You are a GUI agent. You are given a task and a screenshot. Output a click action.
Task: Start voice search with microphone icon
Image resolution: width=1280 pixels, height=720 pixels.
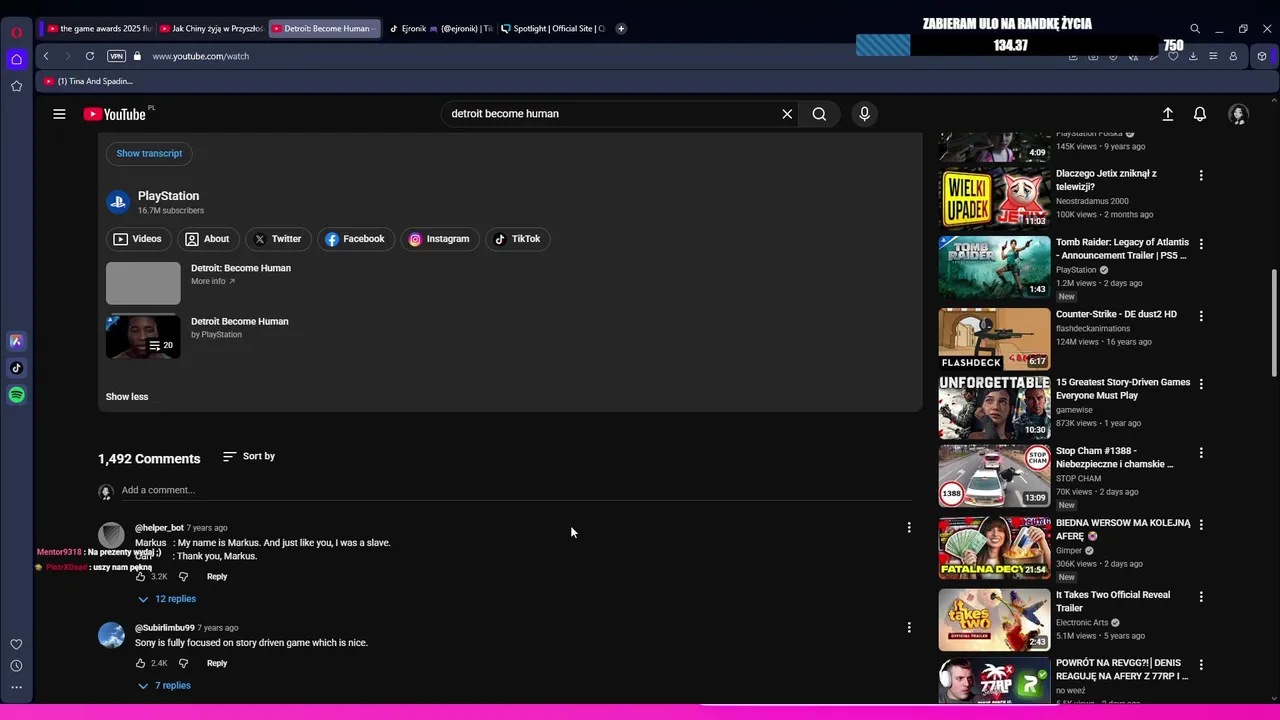point(865,114)
